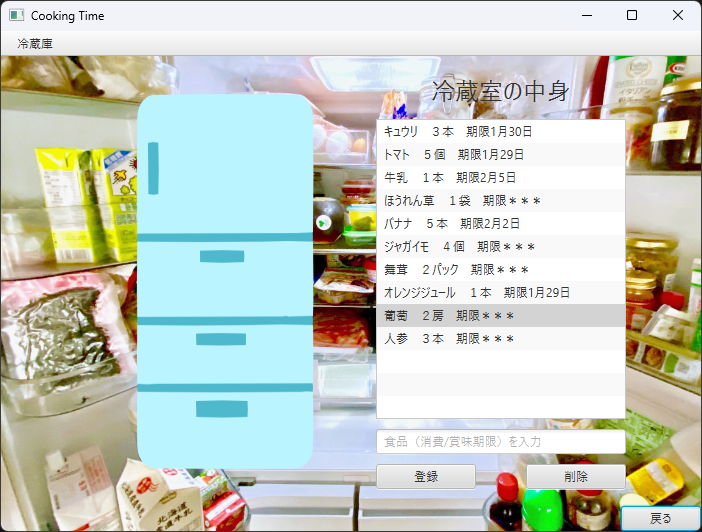Pick the ほうれん草 1袋 list row
Image resolution: width=702 pixels, height=532 pixels.
point(500,201)
